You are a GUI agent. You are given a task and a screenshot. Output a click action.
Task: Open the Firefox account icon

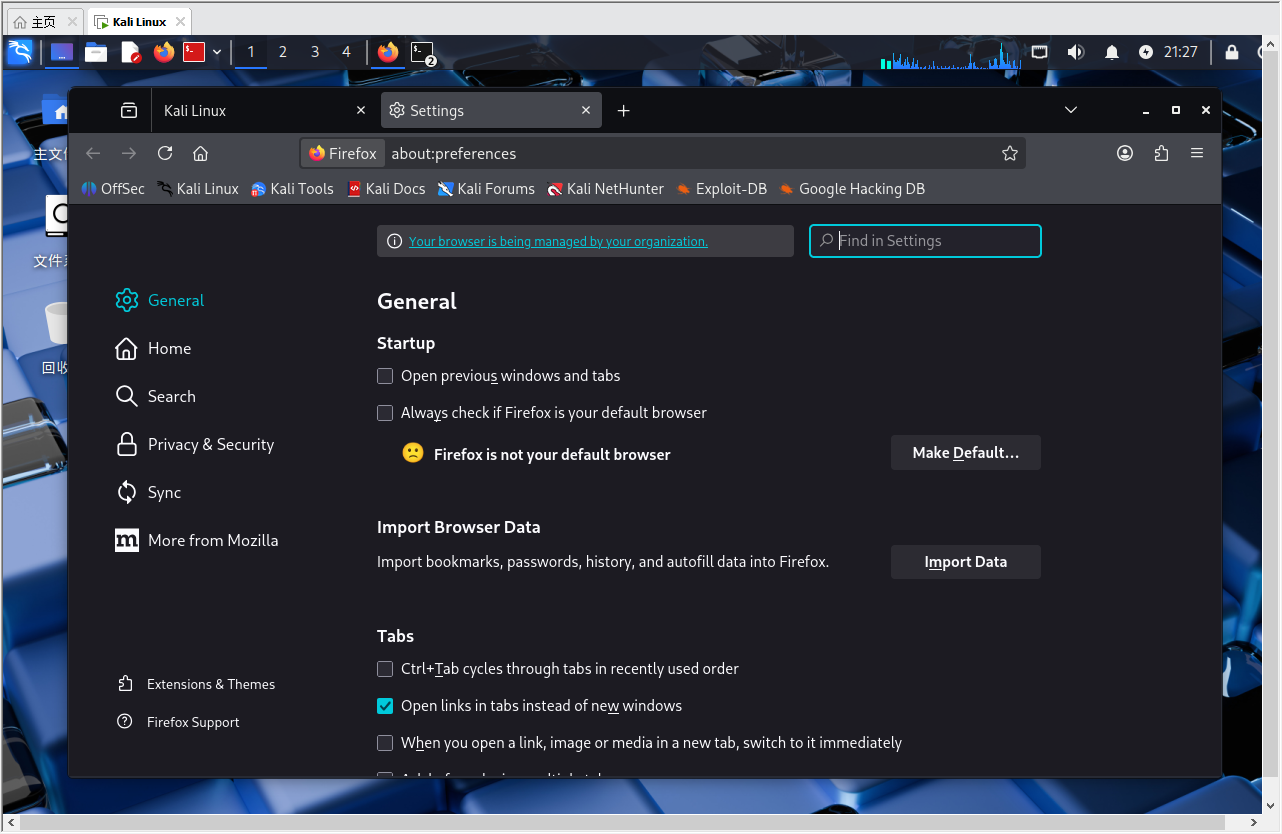pos(1125,153)
